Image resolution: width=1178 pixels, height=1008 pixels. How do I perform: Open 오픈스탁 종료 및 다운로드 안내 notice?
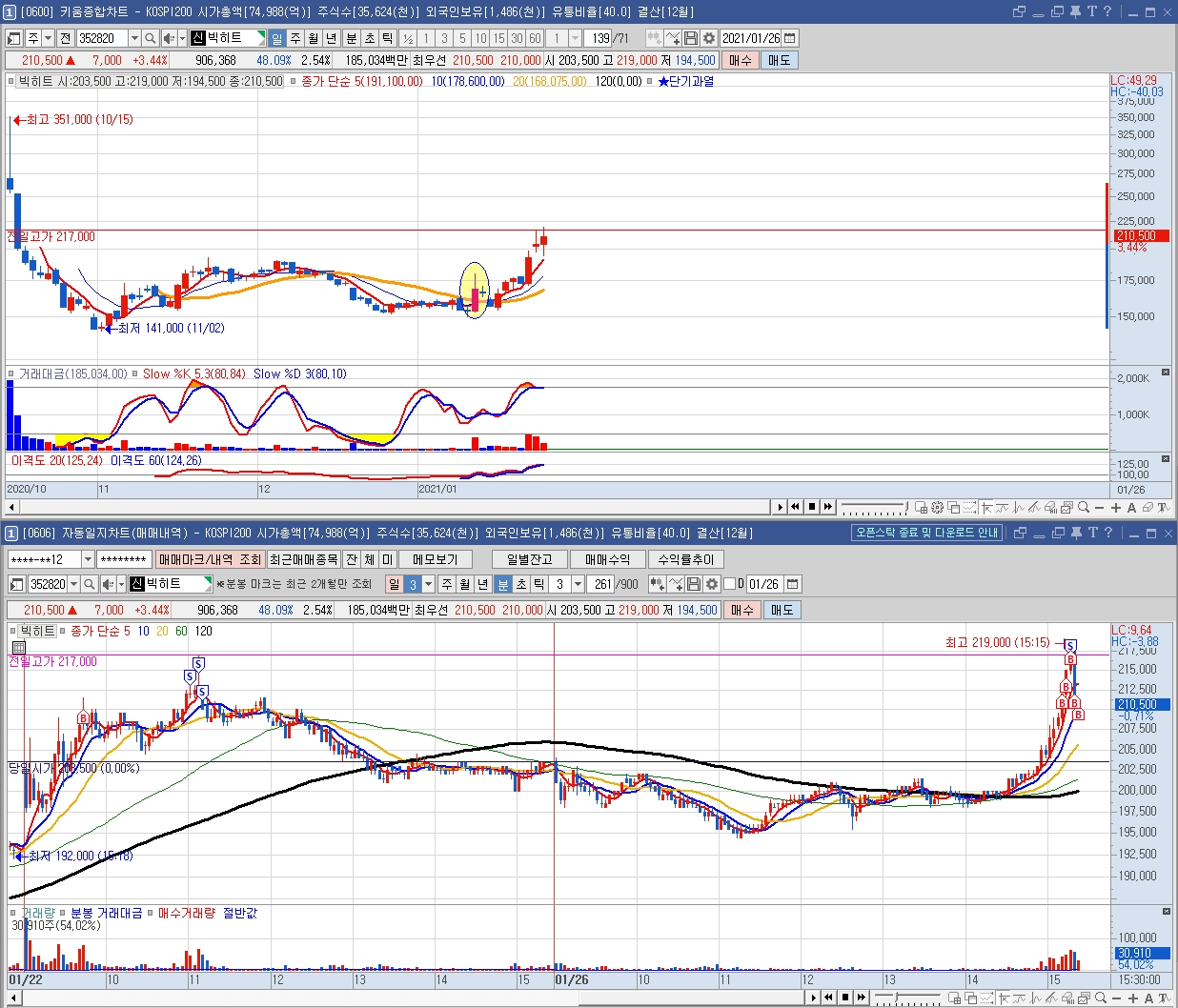(x=927, y=533)
